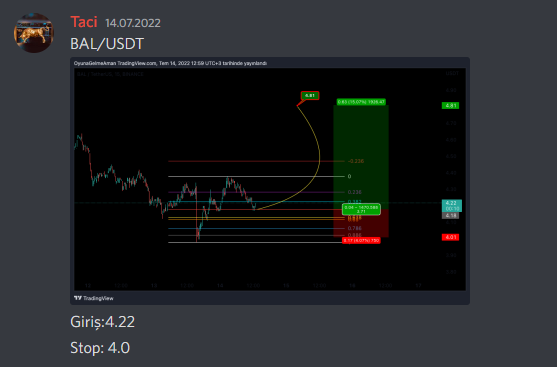Open the Taci username profile

84,22
